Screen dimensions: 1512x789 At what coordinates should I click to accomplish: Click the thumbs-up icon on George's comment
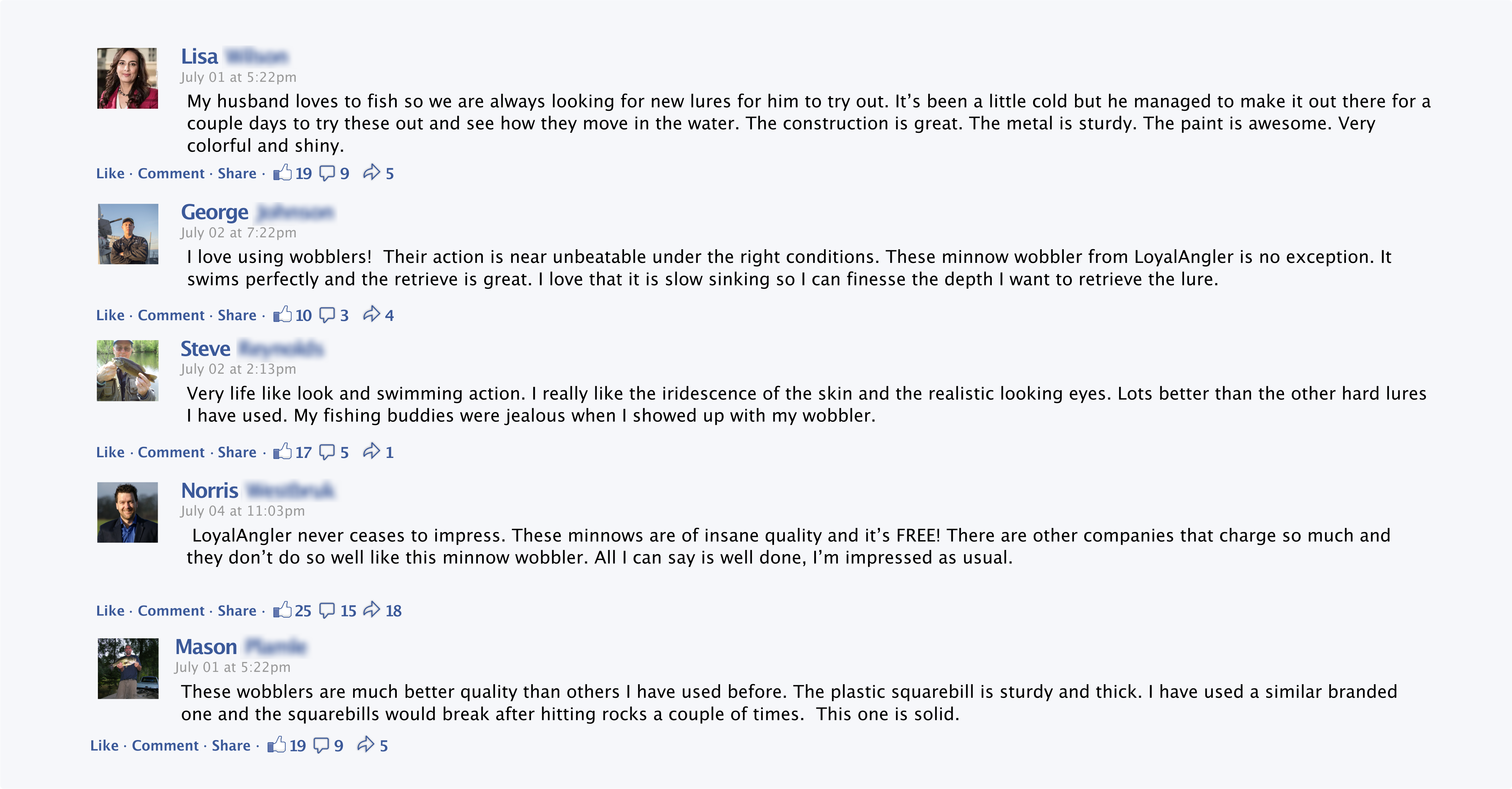[x=282, y=315]
